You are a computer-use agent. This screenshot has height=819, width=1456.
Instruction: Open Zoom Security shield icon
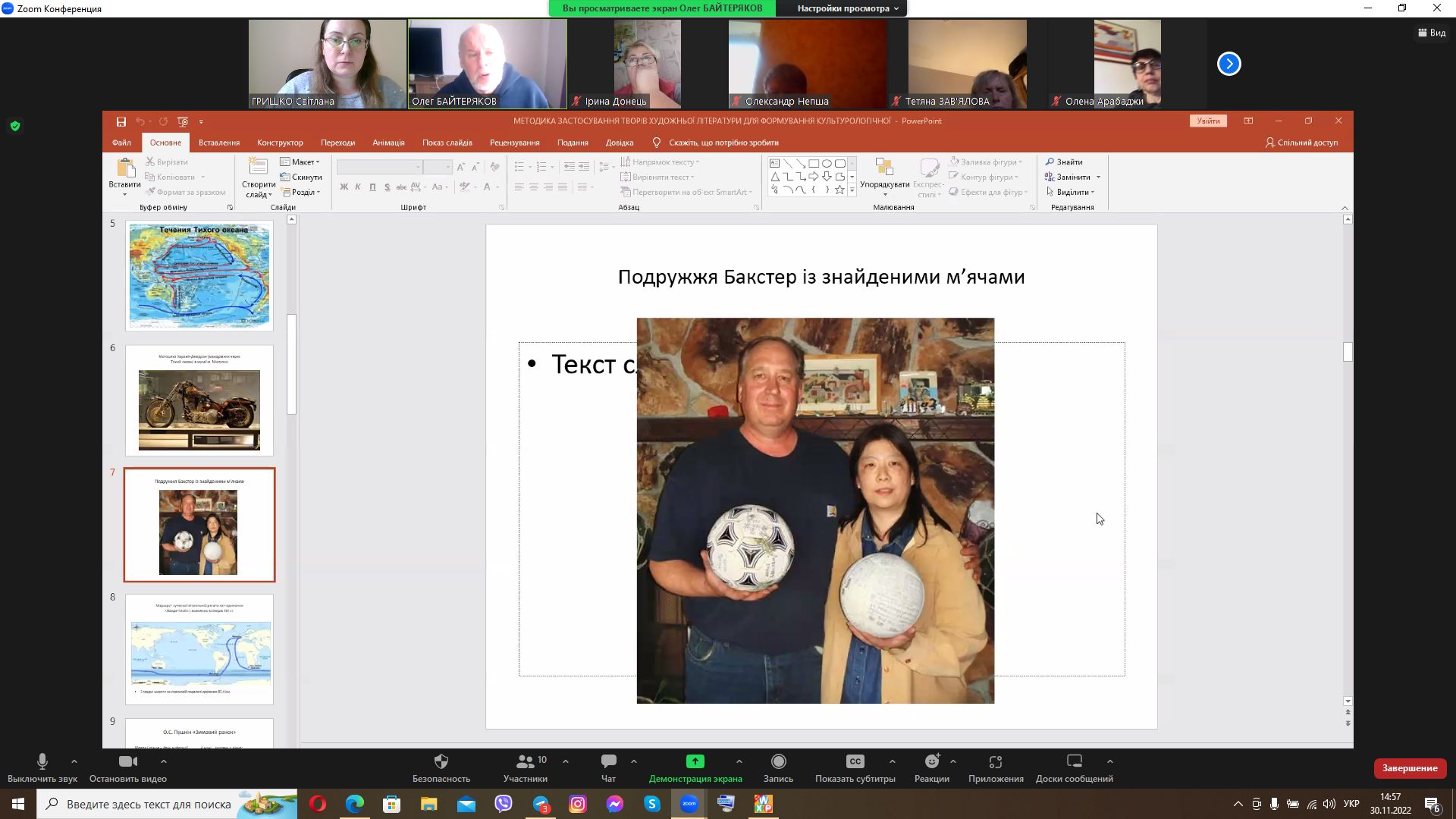coord(441,761)
